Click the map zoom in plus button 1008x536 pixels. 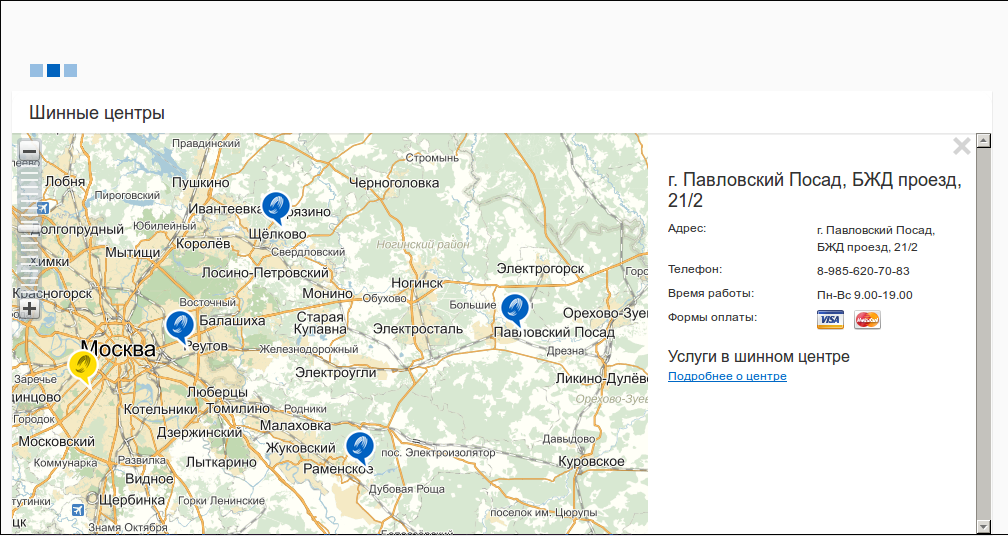click(x=30, y=308)
